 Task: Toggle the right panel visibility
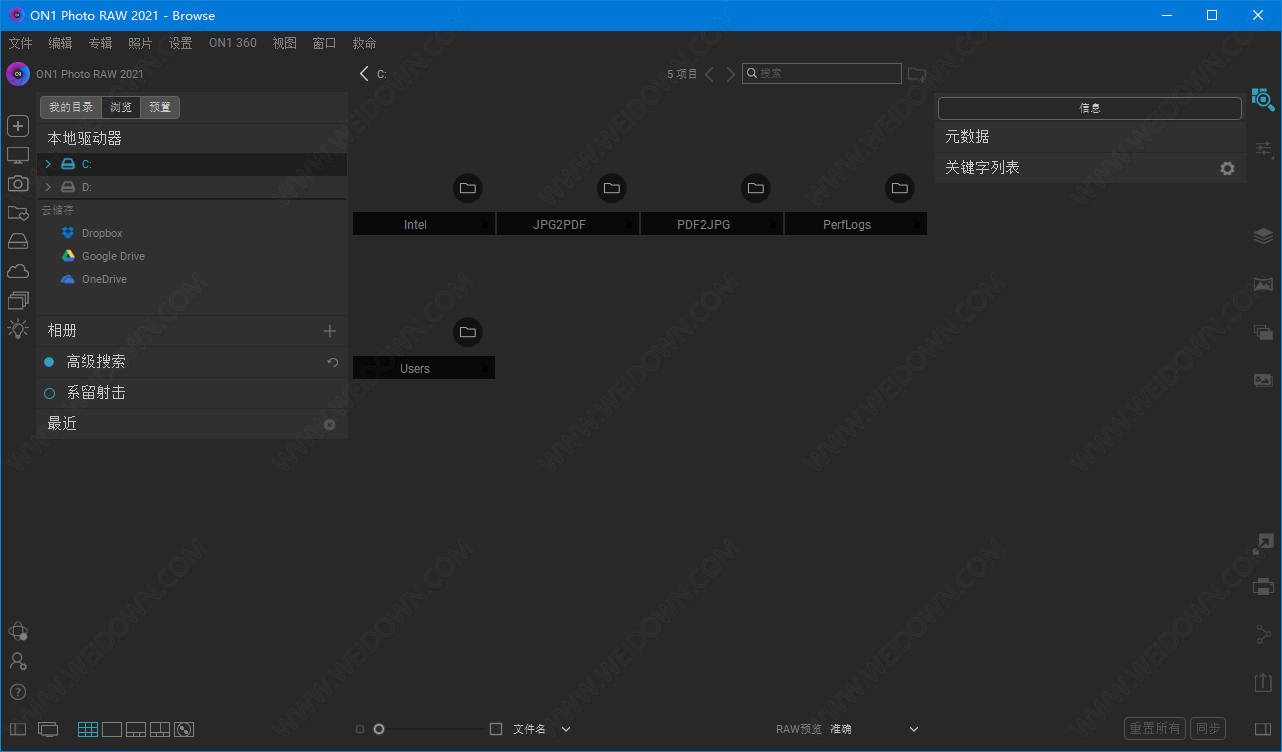point(1263,729)
